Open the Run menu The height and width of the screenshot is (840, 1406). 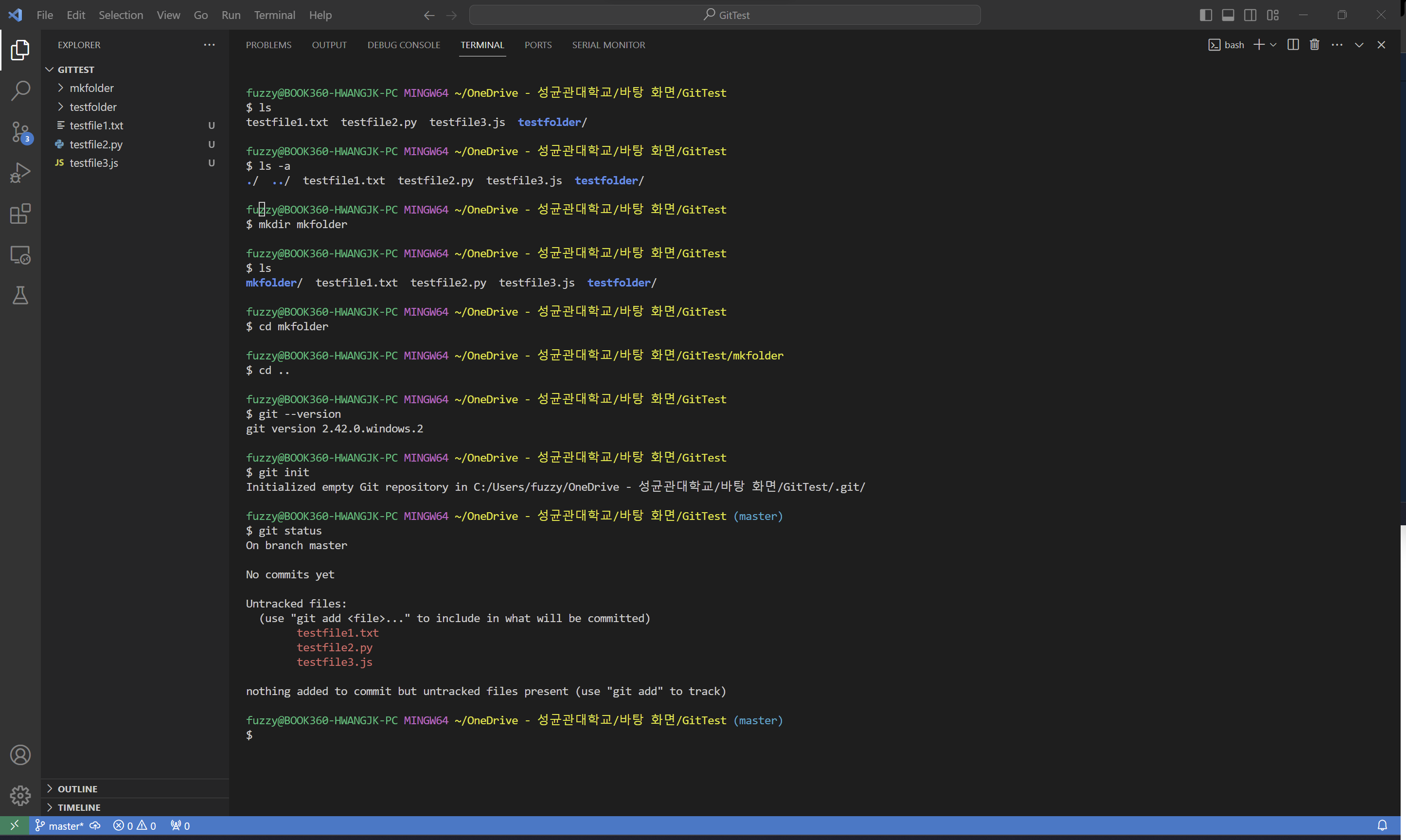231,15
